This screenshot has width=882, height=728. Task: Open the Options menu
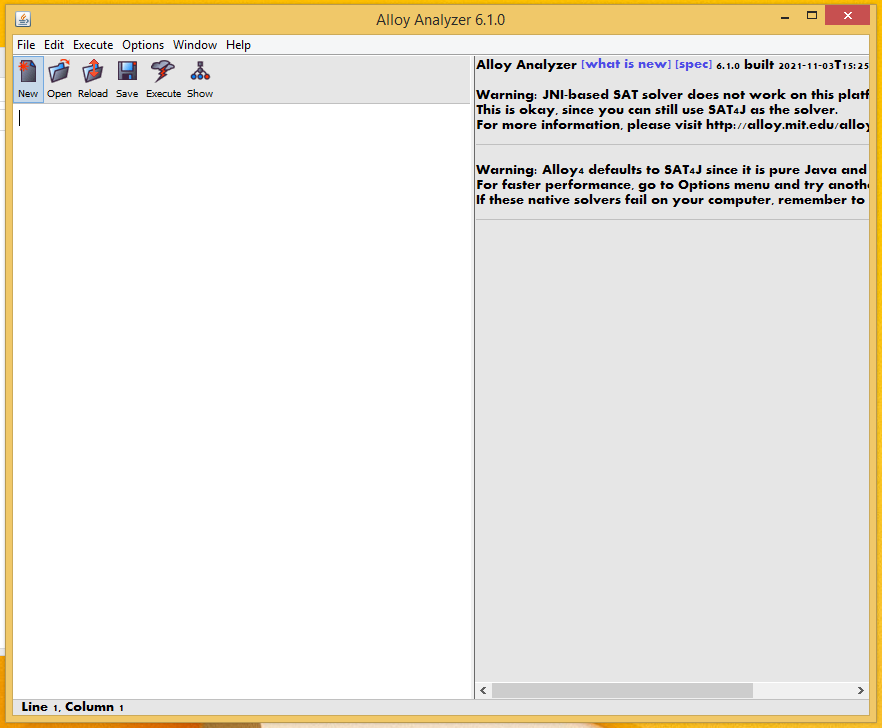coord(143,45)
